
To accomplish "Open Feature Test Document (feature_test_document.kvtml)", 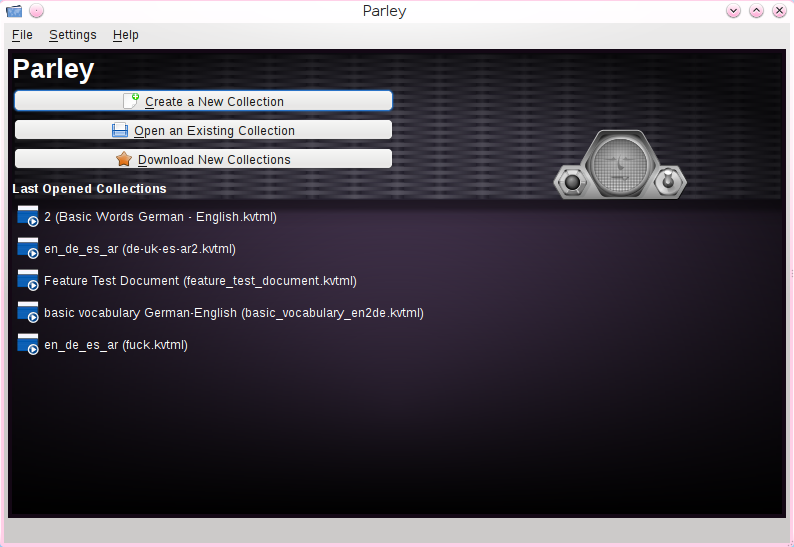I will 201,281.
